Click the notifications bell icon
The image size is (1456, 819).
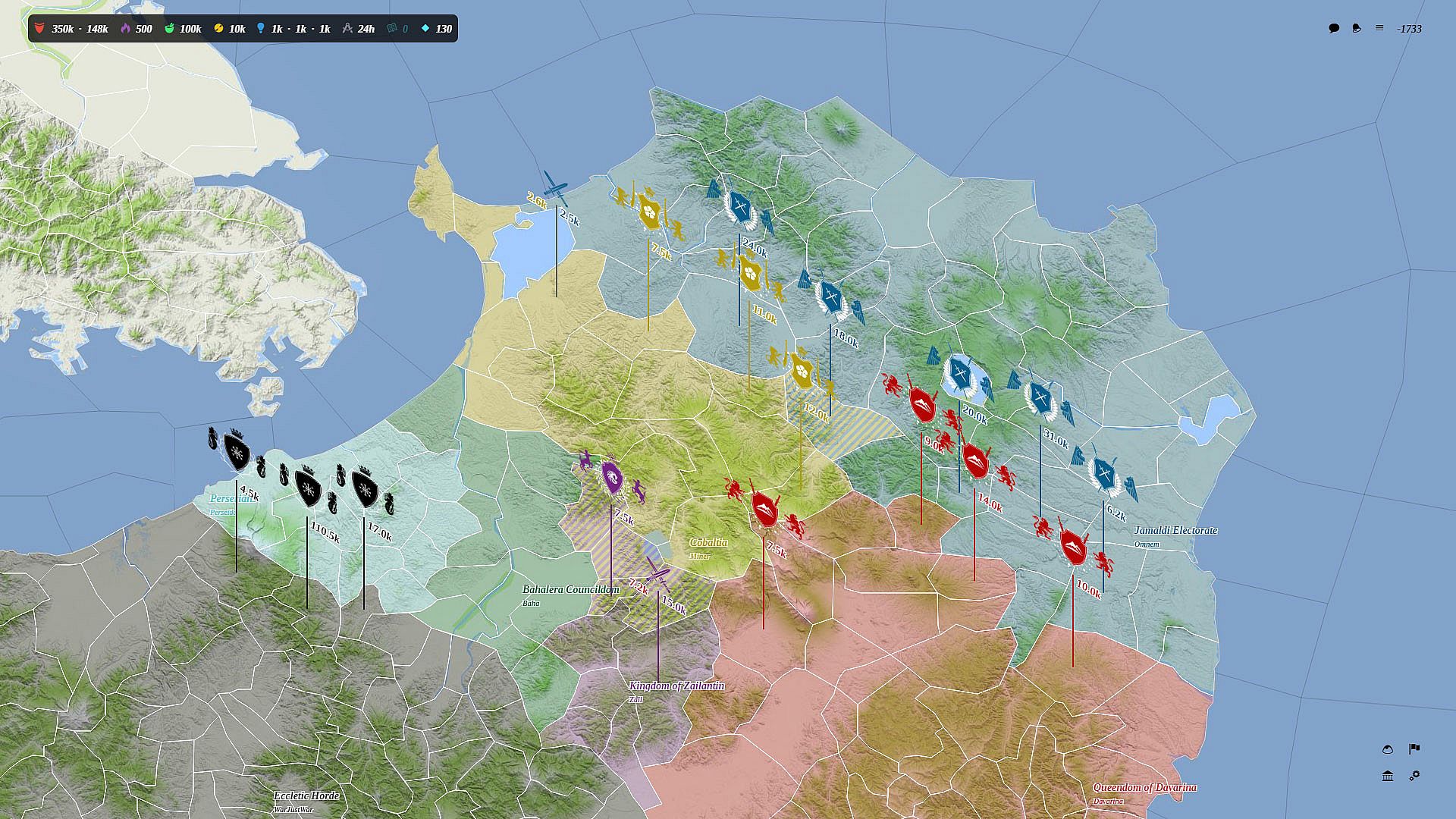(1357, 28)
